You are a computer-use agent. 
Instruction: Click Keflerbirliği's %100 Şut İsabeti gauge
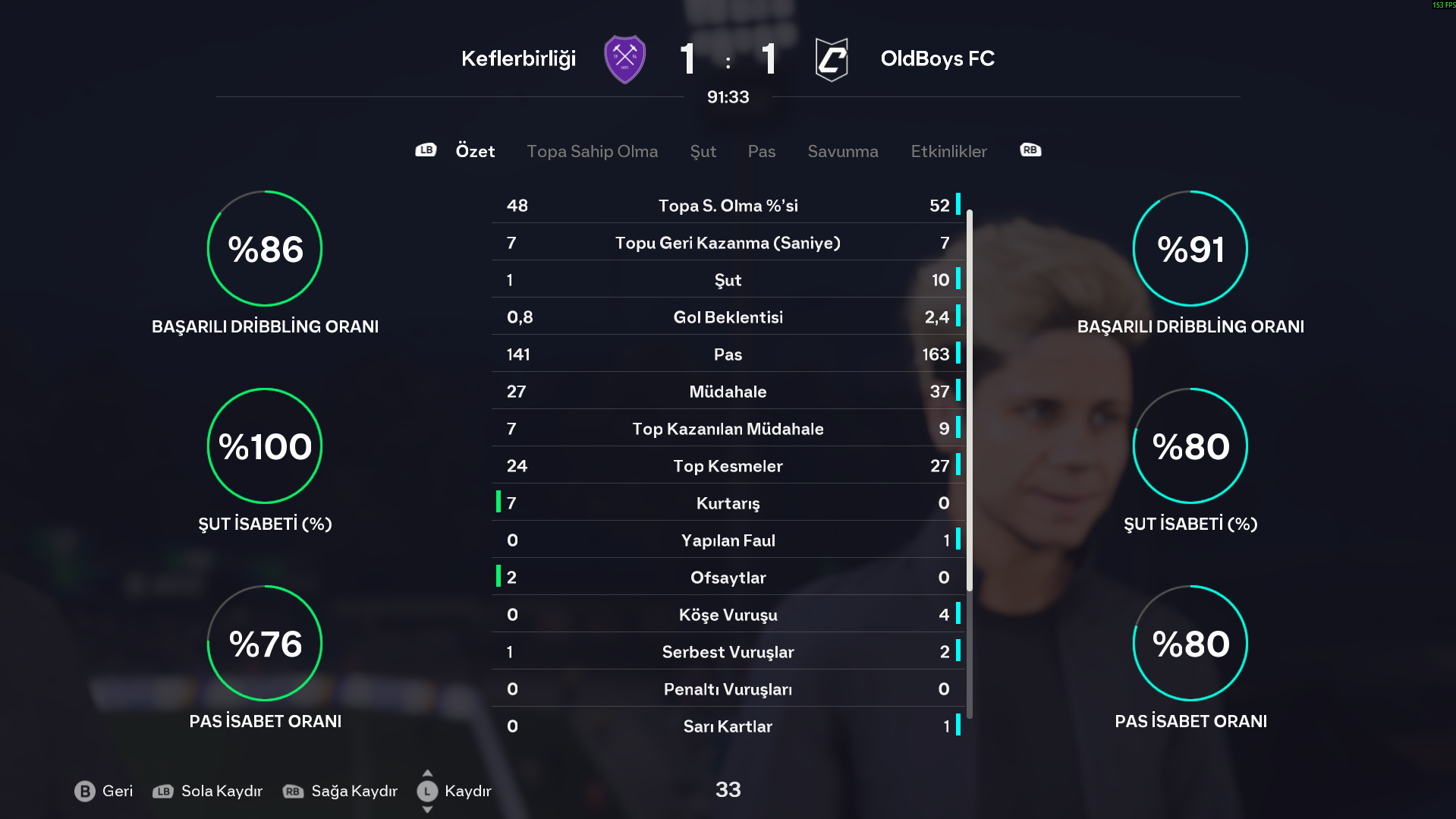click(x=265, y=446)
